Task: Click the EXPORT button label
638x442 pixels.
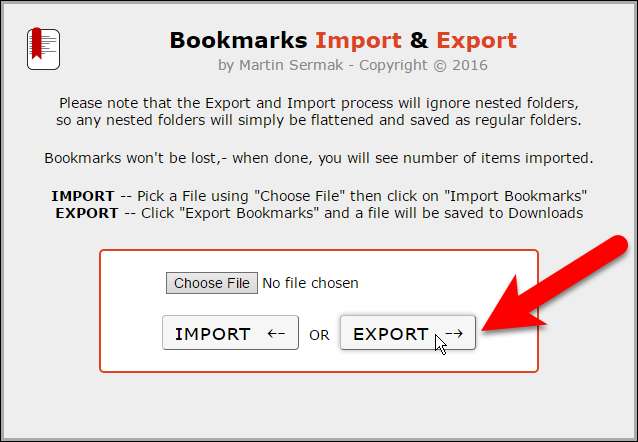Action: point(391,334)
